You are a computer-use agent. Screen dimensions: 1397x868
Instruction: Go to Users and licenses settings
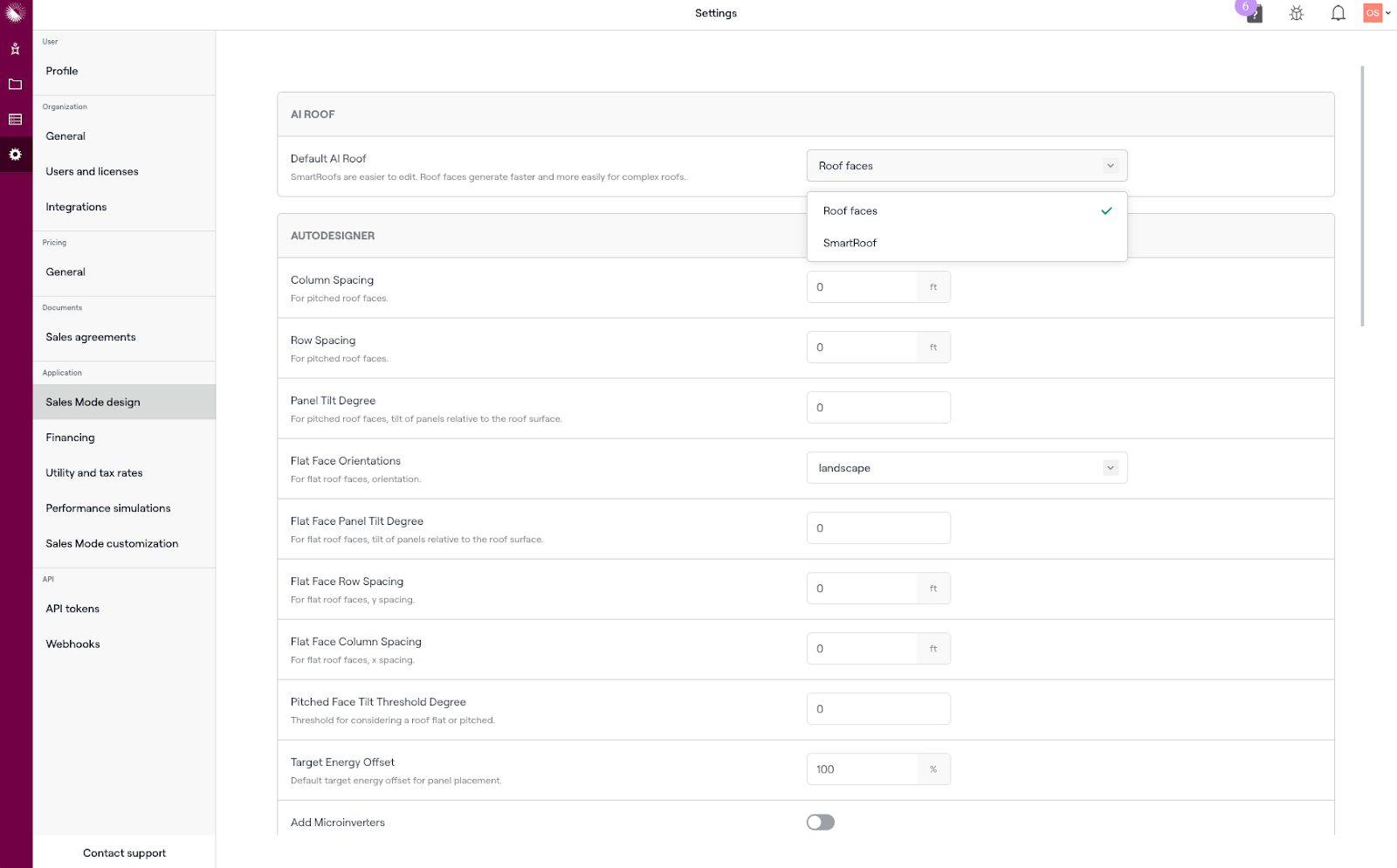[x=92, y=171]
